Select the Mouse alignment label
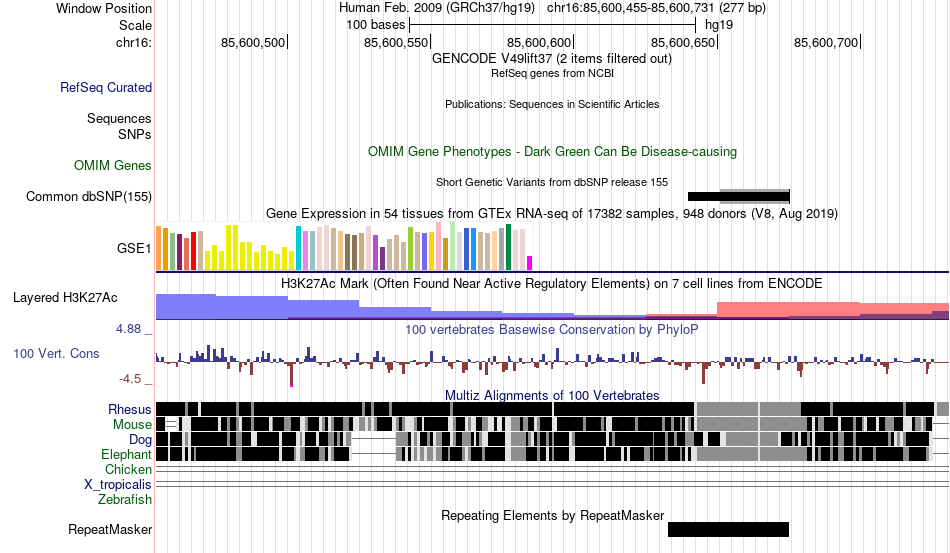 (x=132, y=425)
